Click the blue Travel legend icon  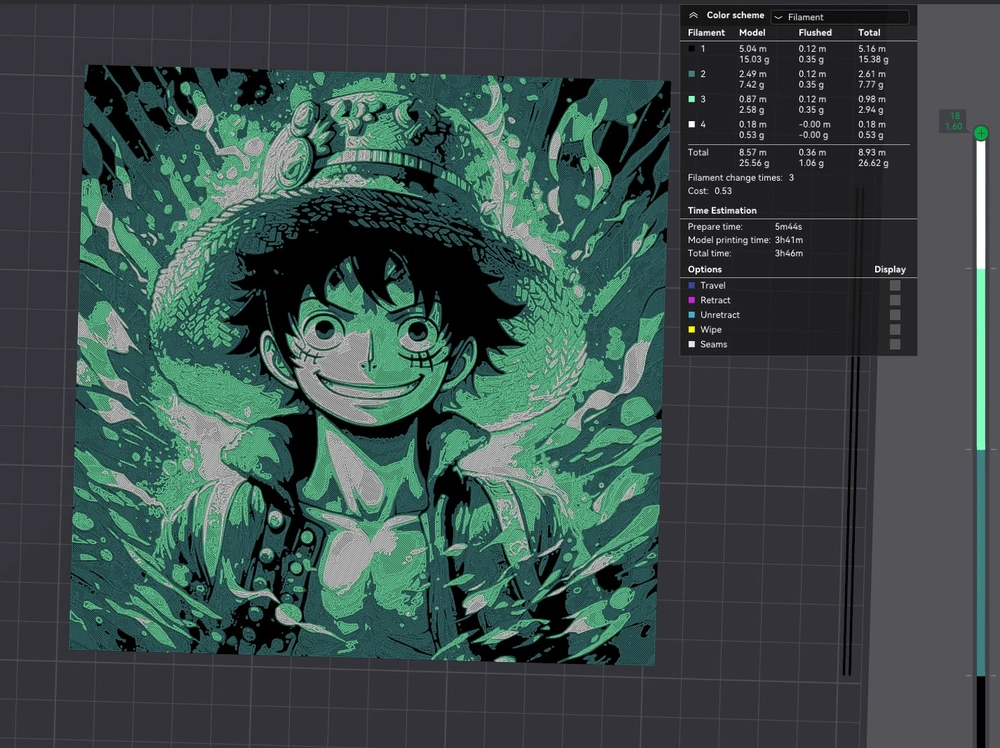692,286
